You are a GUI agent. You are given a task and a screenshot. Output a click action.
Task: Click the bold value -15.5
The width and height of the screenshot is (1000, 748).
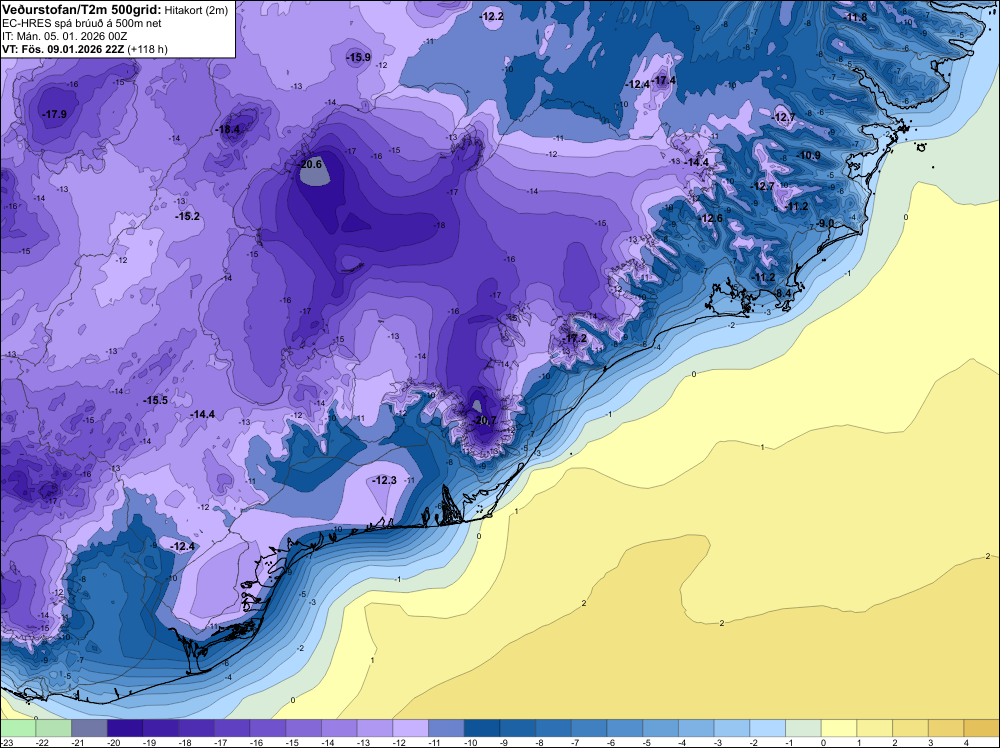(x=156, y=400)
